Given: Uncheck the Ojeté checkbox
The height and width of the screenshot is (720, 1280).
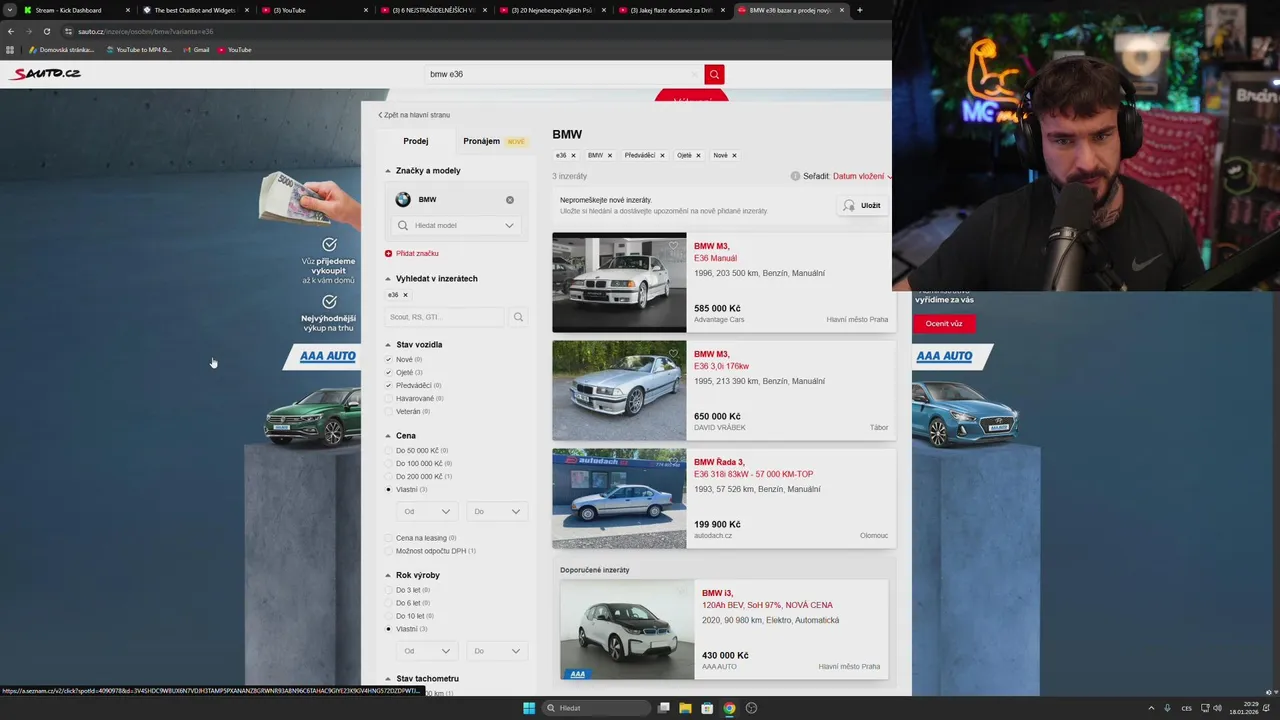Looking at the screenshot, I should (389, 372).
